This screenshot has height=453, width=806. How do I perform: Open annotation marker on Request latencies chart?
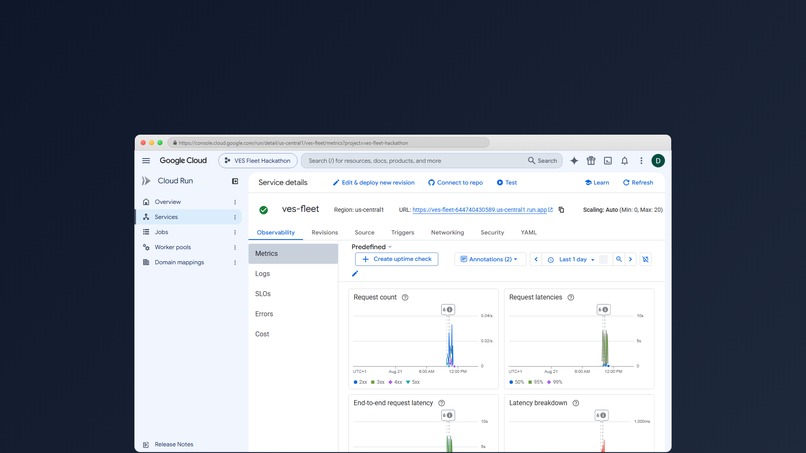(603, 310)
